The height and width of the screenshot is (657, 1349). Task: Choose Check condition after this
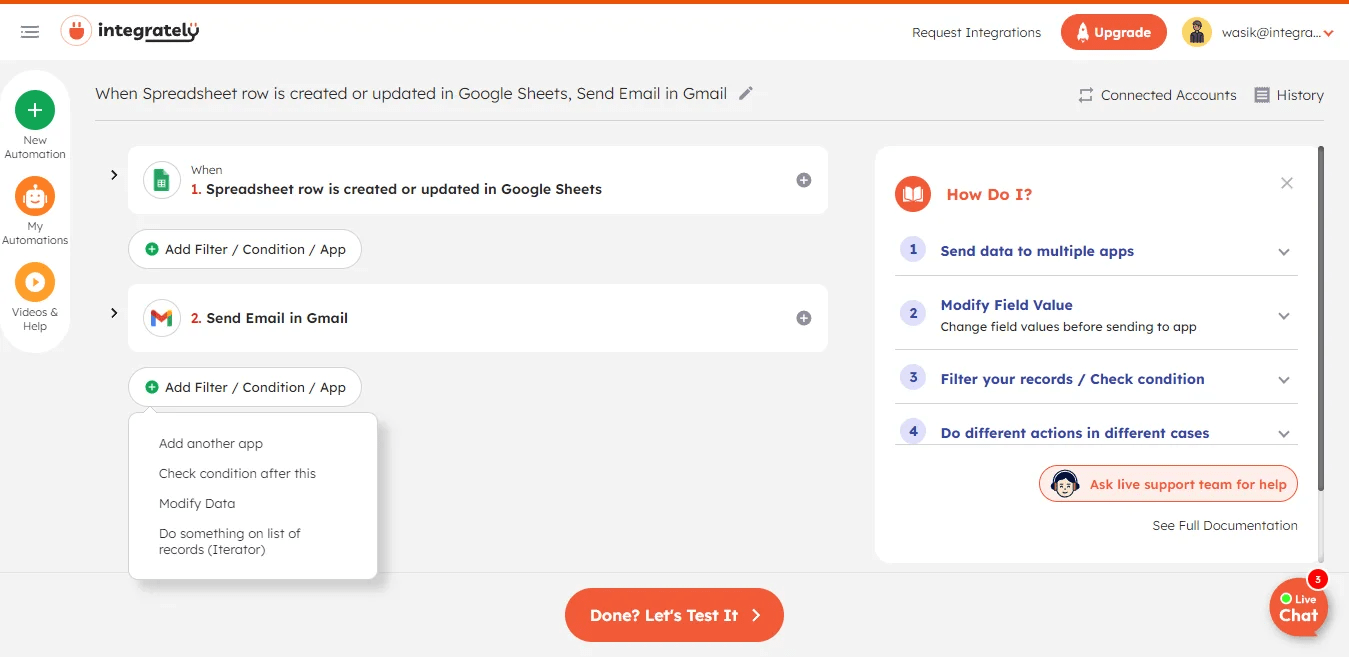click(x=237, y=473)
